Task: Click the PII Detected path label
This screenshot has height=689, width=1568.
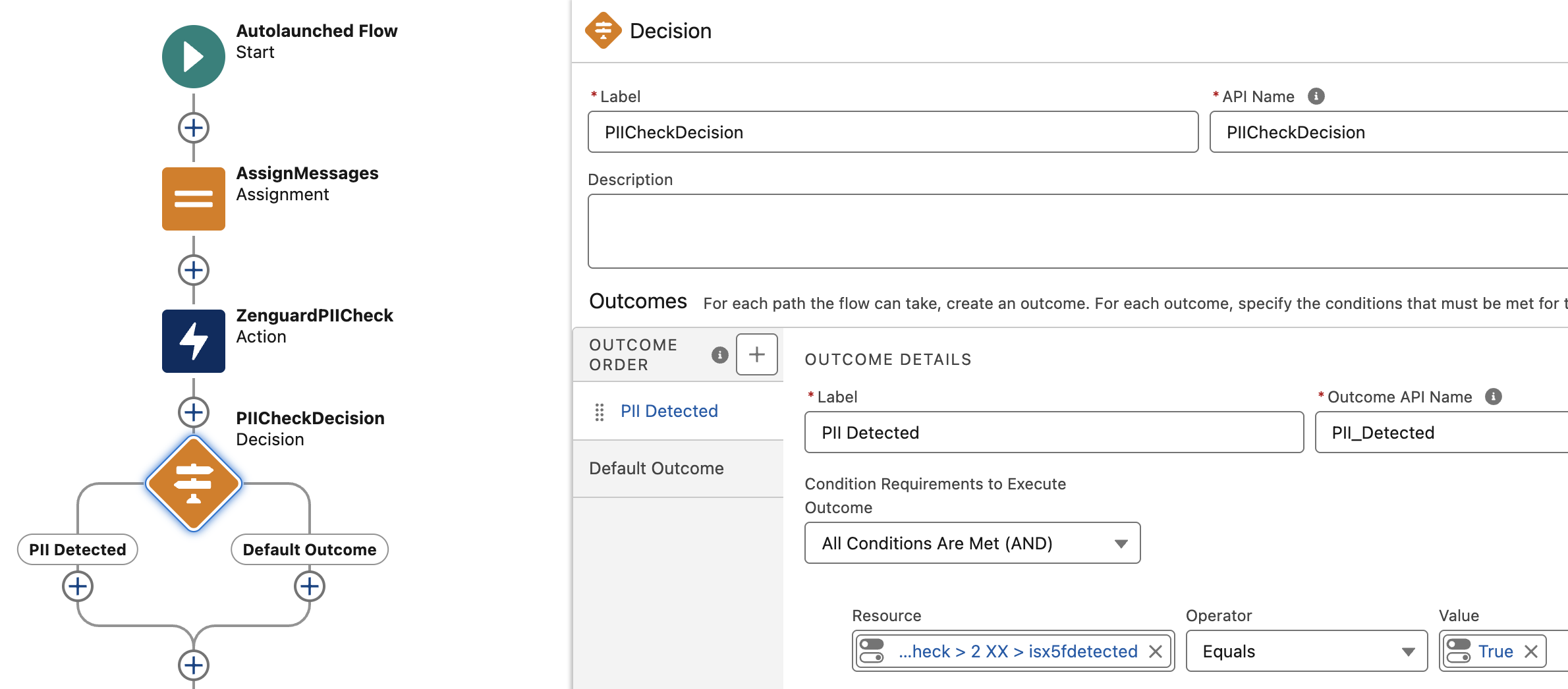Action: pyautogui.click(x=78, y=549)
